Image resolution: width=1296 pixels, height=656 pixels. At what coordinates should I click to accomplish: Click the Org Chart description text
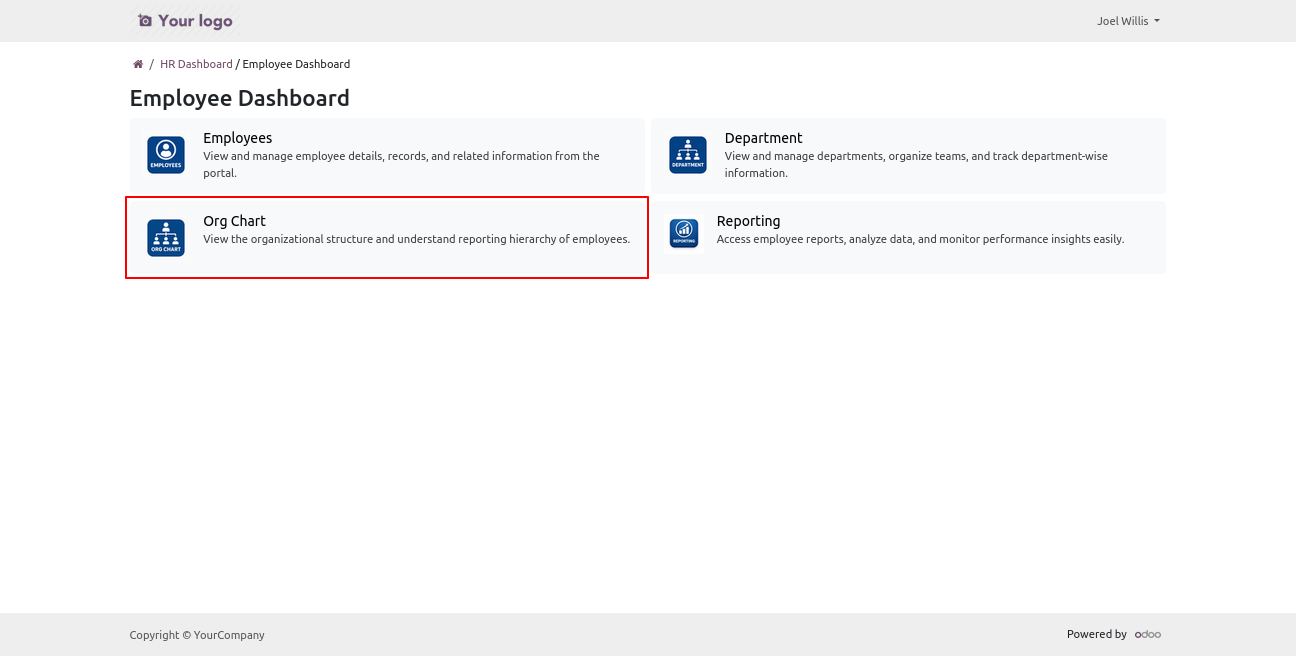[416, 239]
